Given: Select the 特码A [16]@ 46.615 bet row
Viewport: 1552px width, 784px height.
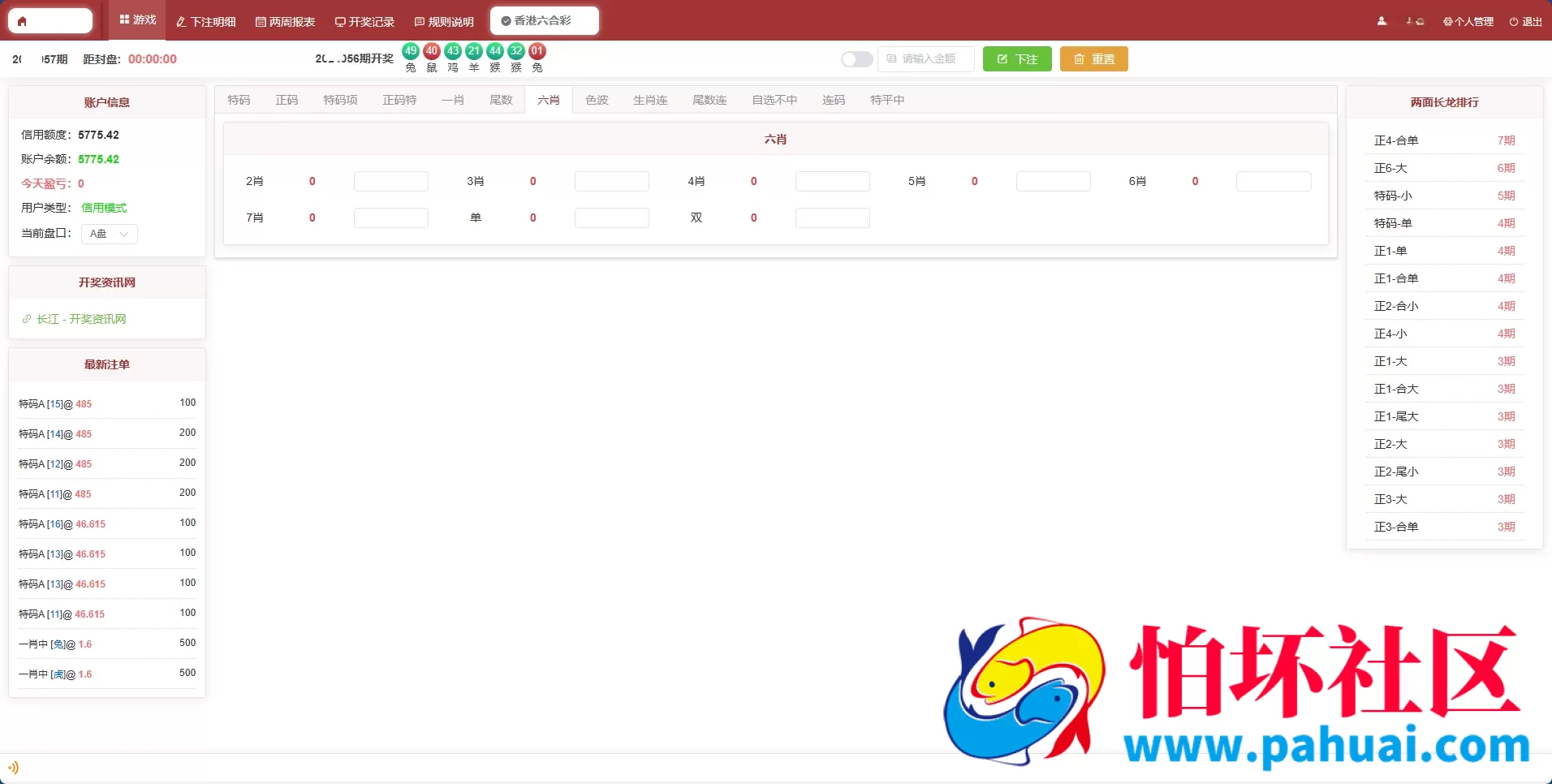Looking at the screenshot, I should (107, 523).
